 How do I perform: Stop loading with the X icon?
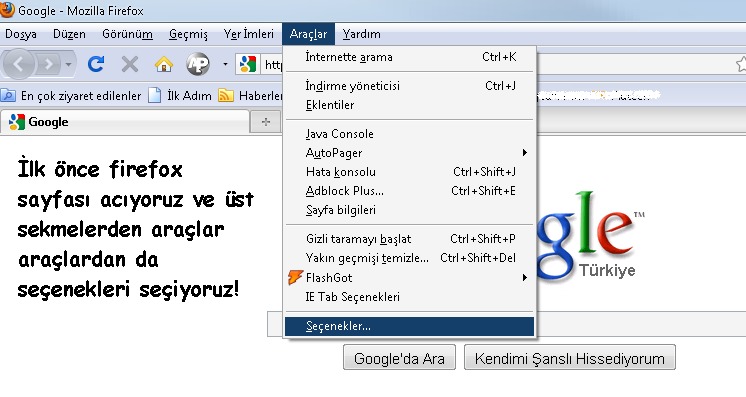[x=130, y=64]
